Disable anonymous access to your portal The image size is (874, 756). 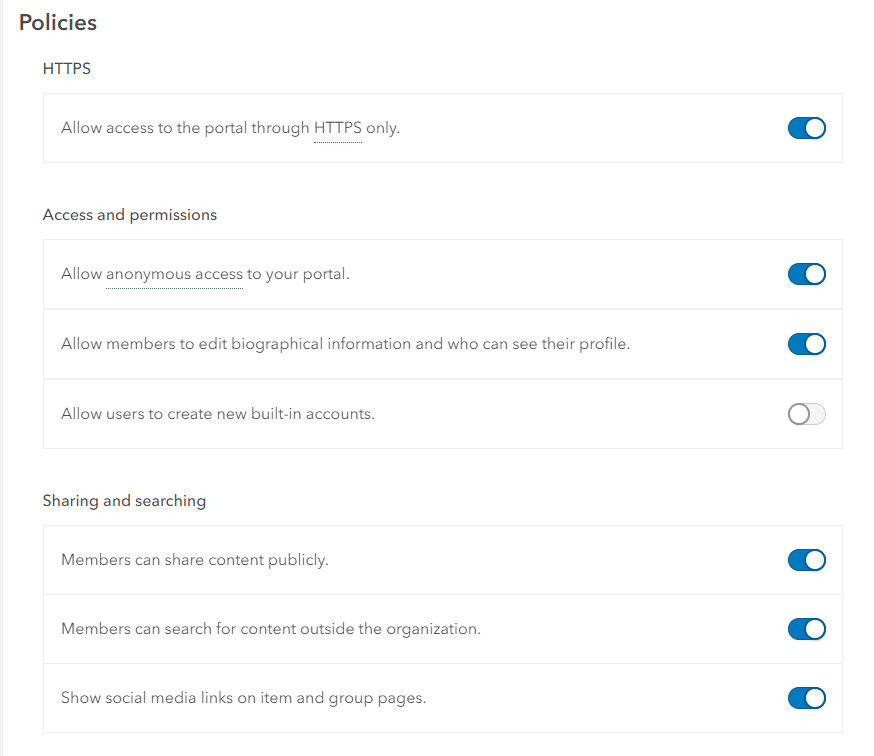click(x=806, y=274)
